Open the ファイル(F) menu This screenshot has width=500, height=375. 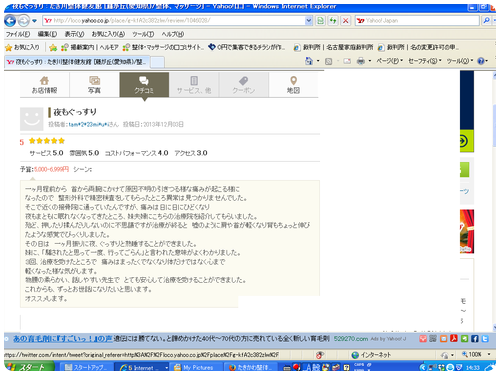click(18, 34)
